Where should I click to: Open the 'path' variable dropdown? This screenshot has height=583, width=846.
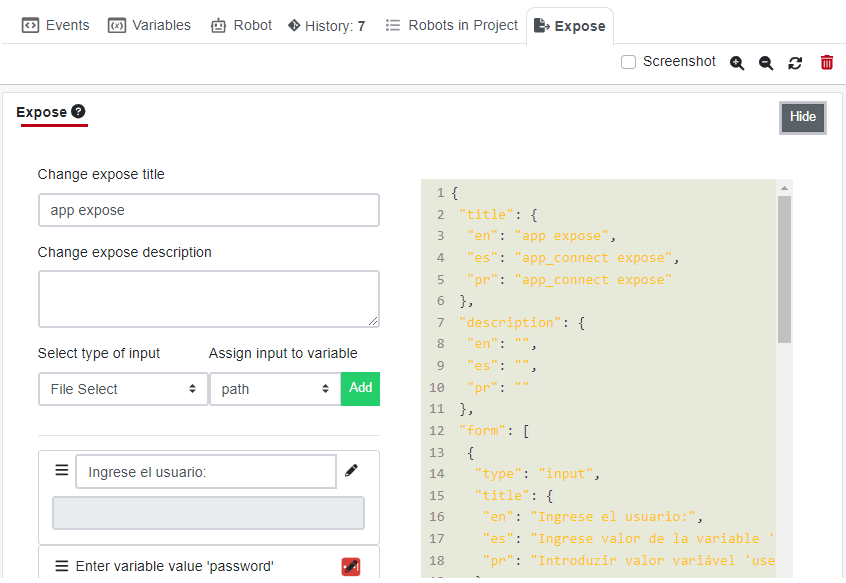274,388
